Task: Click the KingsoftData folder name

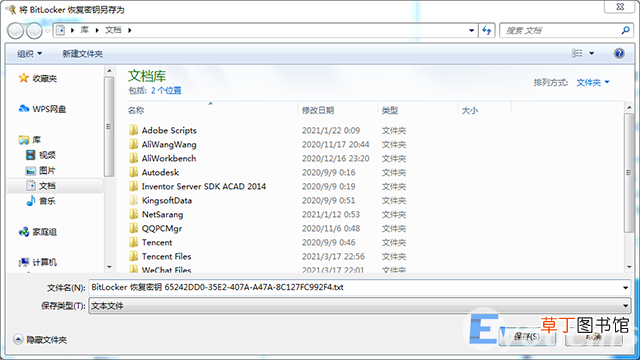Action: coord(167,200)
